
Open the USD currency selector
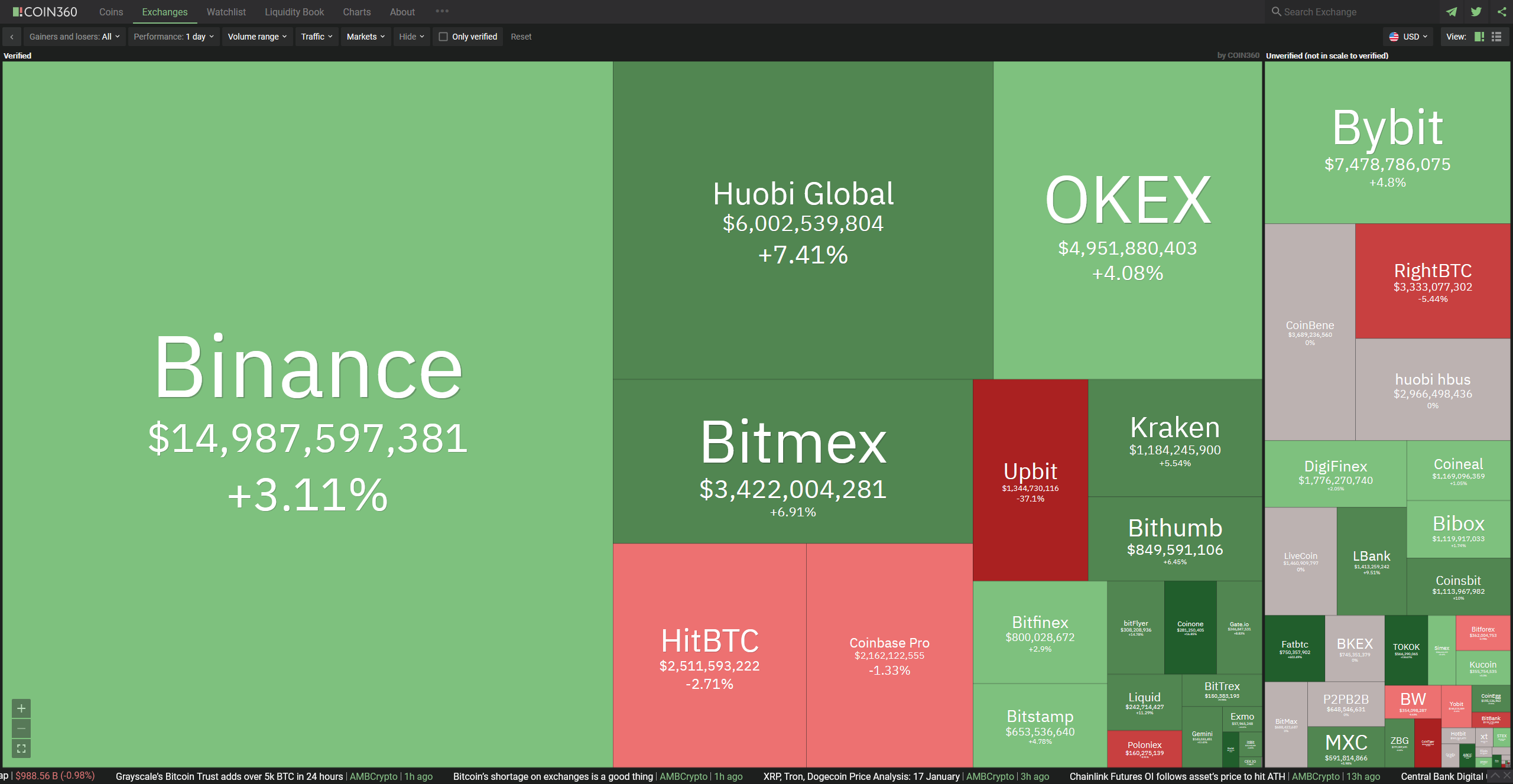1408,37
